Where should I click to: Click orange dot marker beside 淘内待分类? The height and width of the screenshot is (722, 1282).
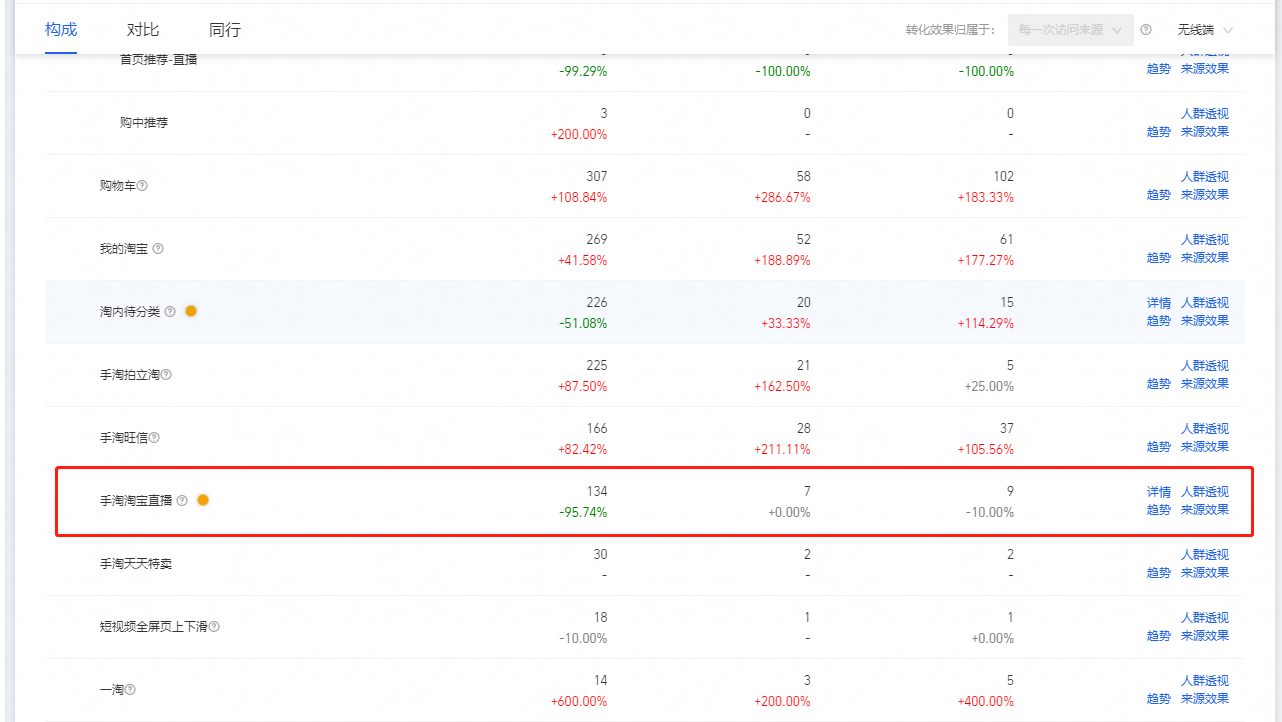point(191,311)
